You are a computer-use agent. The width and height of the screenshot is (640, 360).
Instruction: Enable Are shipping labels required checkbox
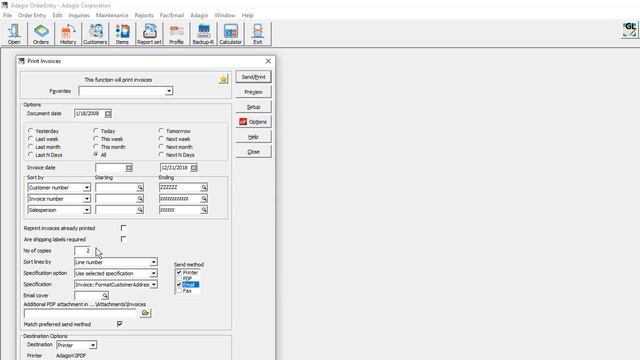123,239
